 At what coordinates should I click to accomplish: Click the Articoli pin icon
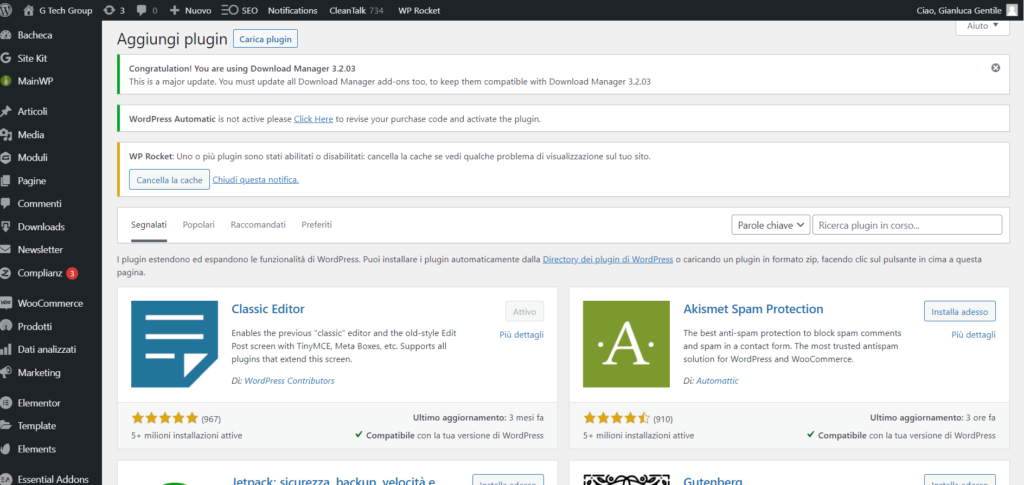click(x=6, y=112)
